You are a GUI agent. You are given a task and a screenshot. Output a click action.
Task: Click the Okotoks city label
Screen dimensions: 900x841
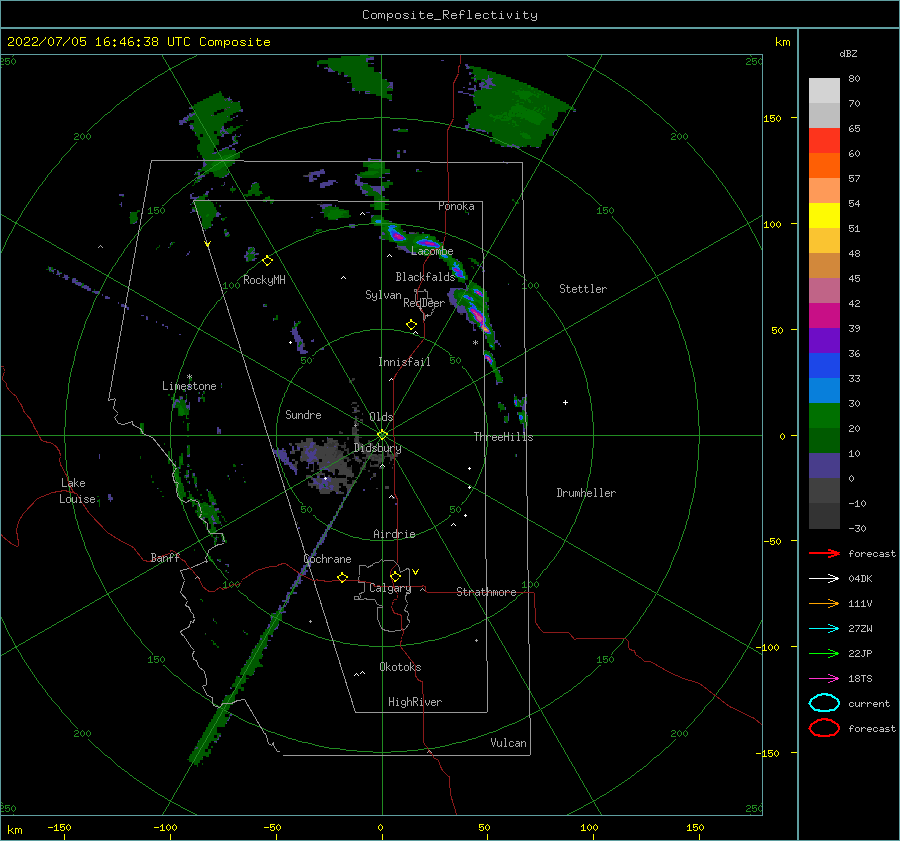pos(400,667)
